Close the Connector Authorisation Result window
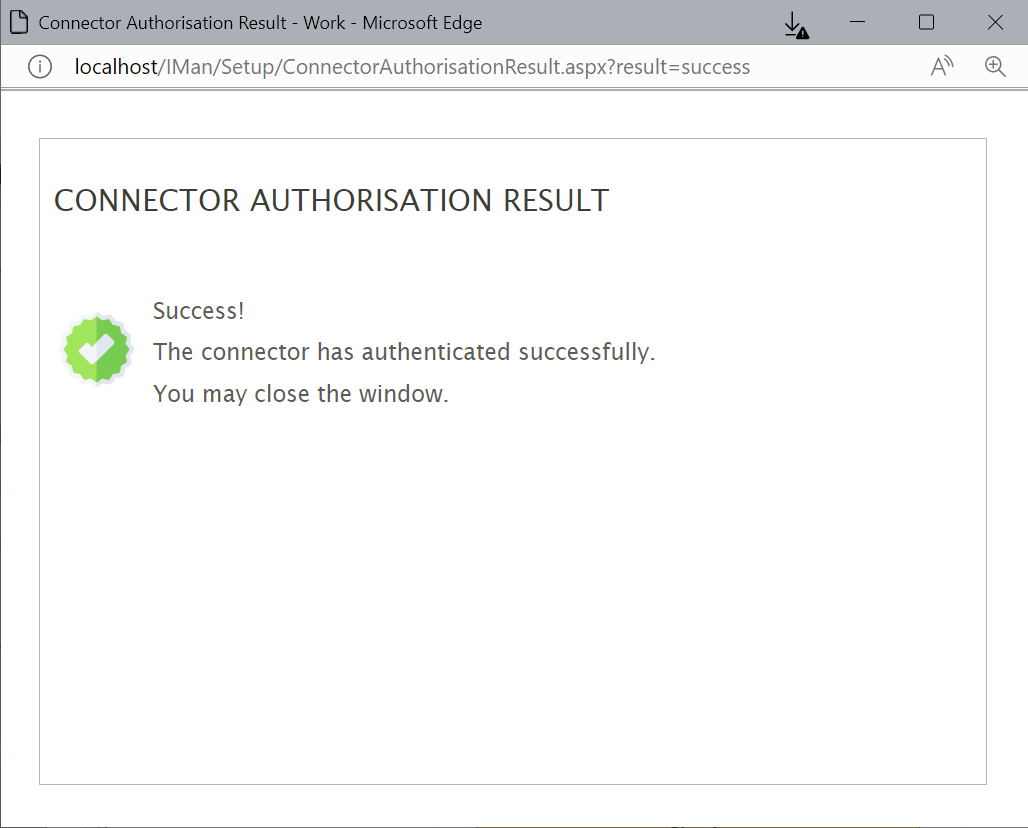The height and width of the screenshot is (828, 1028). [995, 23]
